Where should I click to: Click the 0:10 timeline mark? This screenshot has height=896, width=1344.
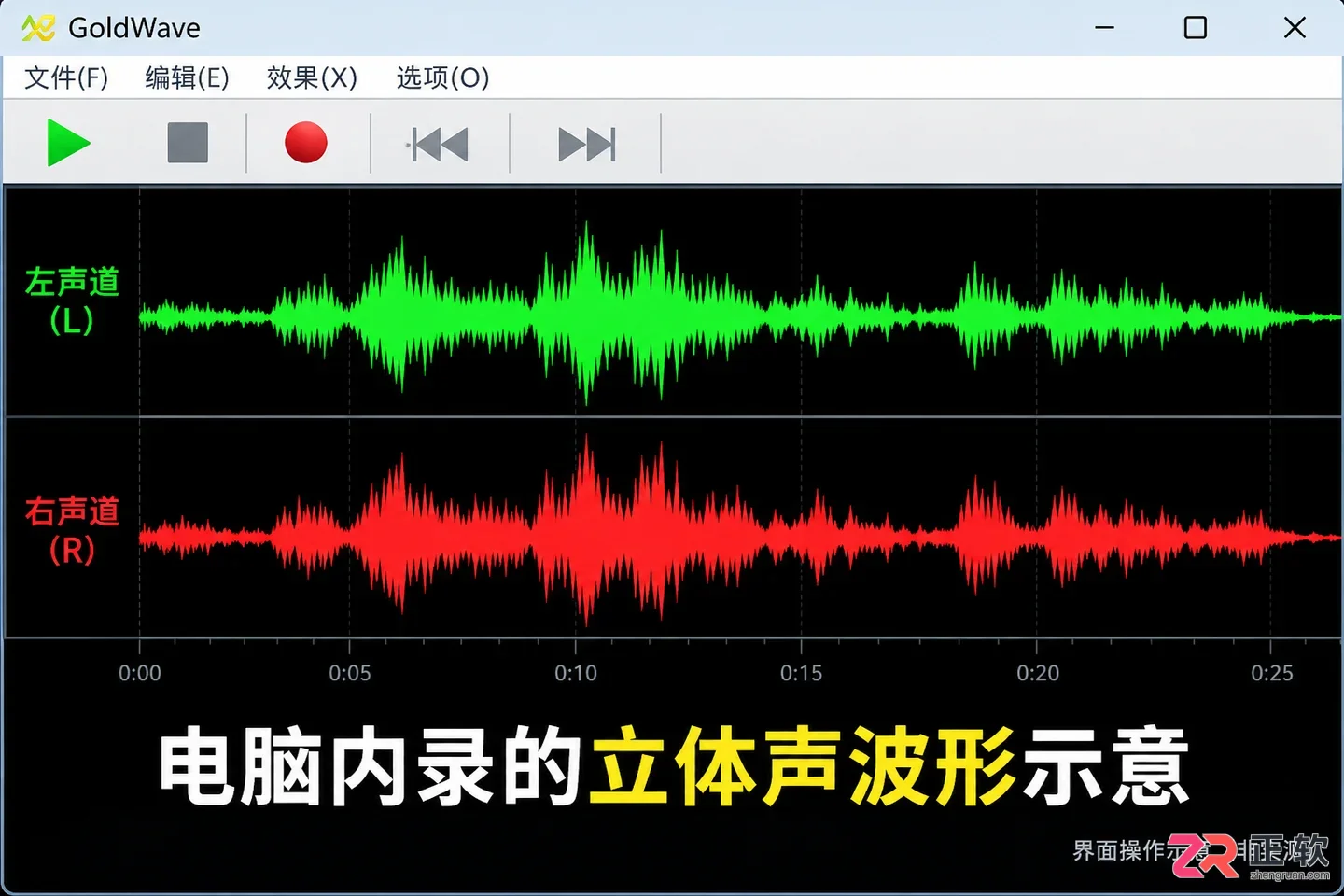tap(576, 673)
